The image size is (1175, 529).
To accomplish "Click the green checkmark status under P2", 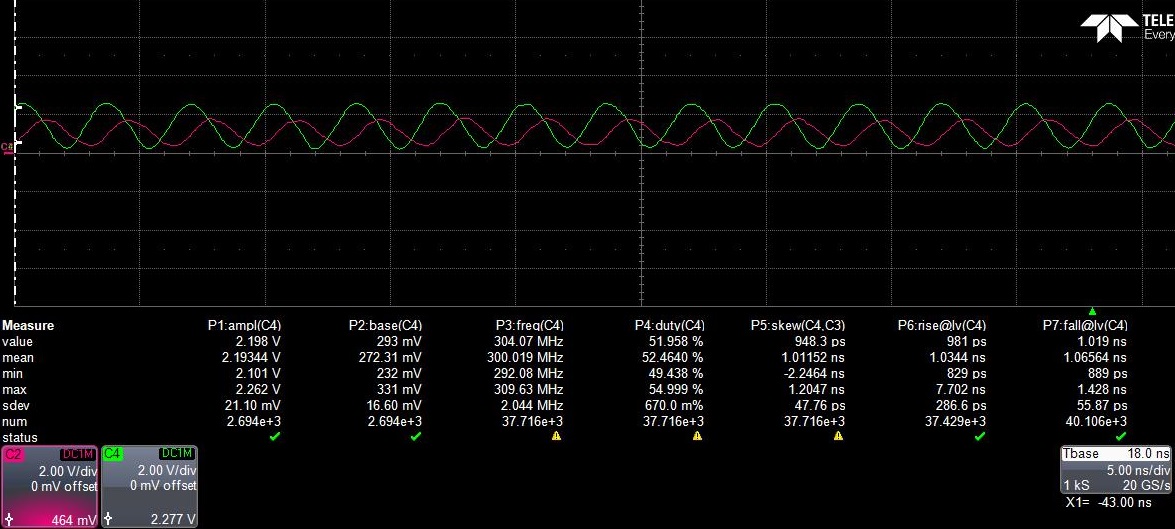I will click(415, 437).
